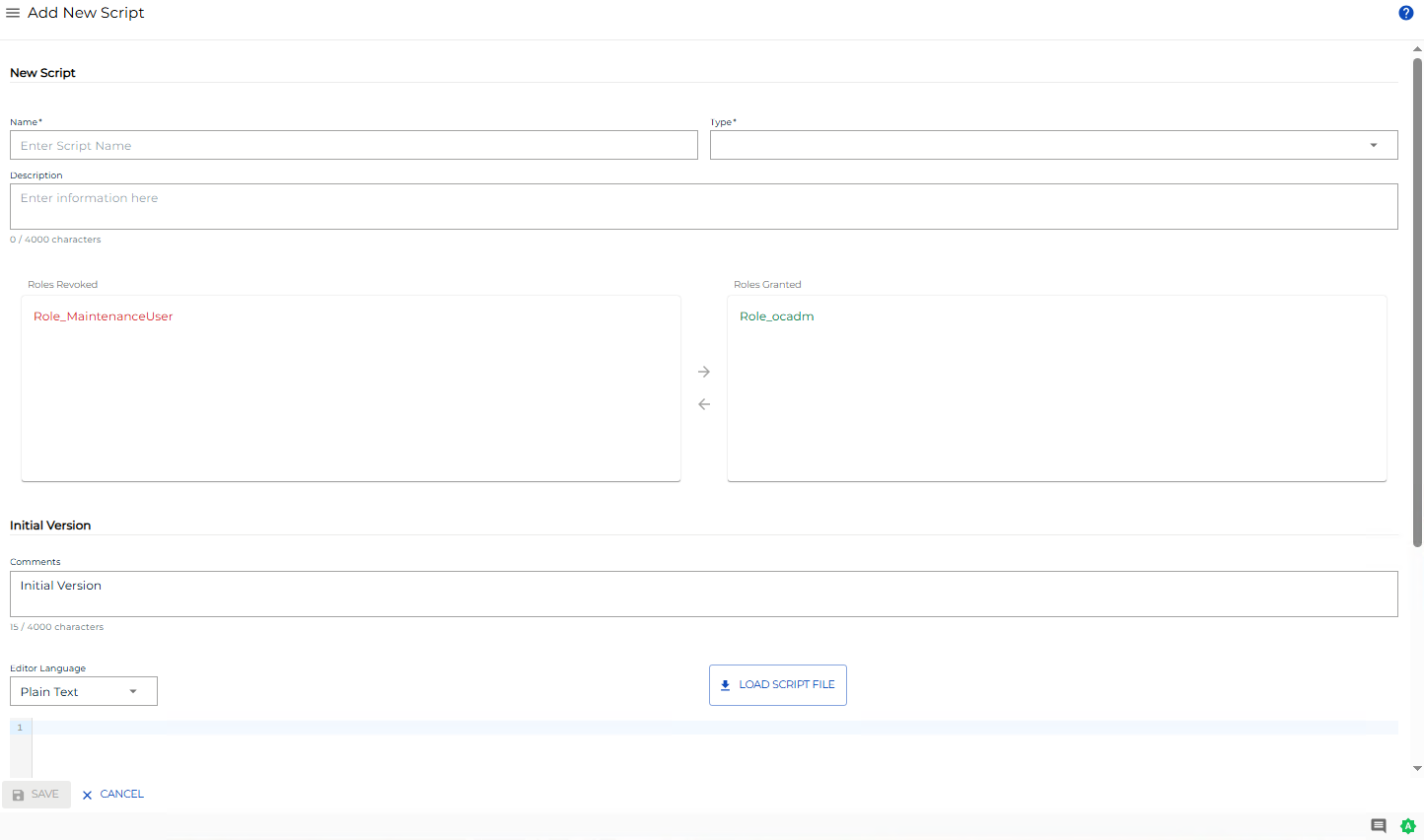Open the Type dropdown
Viewport: 1424px width, 840px height.
(1054, 145)
